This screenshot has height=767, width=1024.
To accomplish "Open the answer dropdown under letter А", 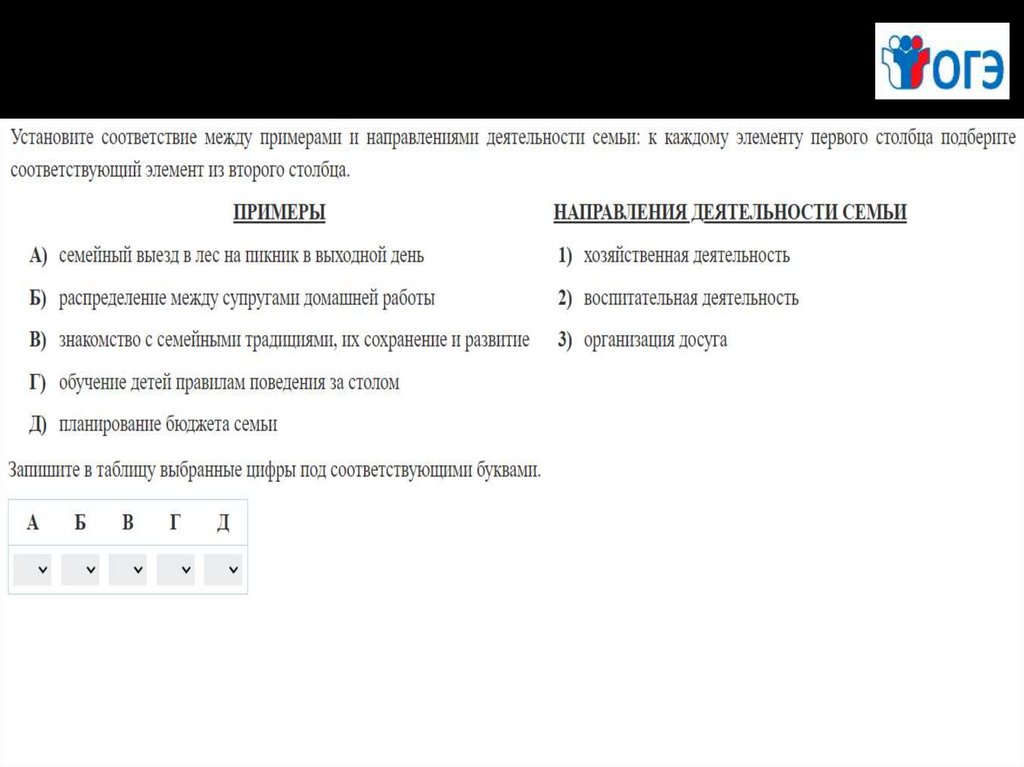I will [x=32, y=569].
